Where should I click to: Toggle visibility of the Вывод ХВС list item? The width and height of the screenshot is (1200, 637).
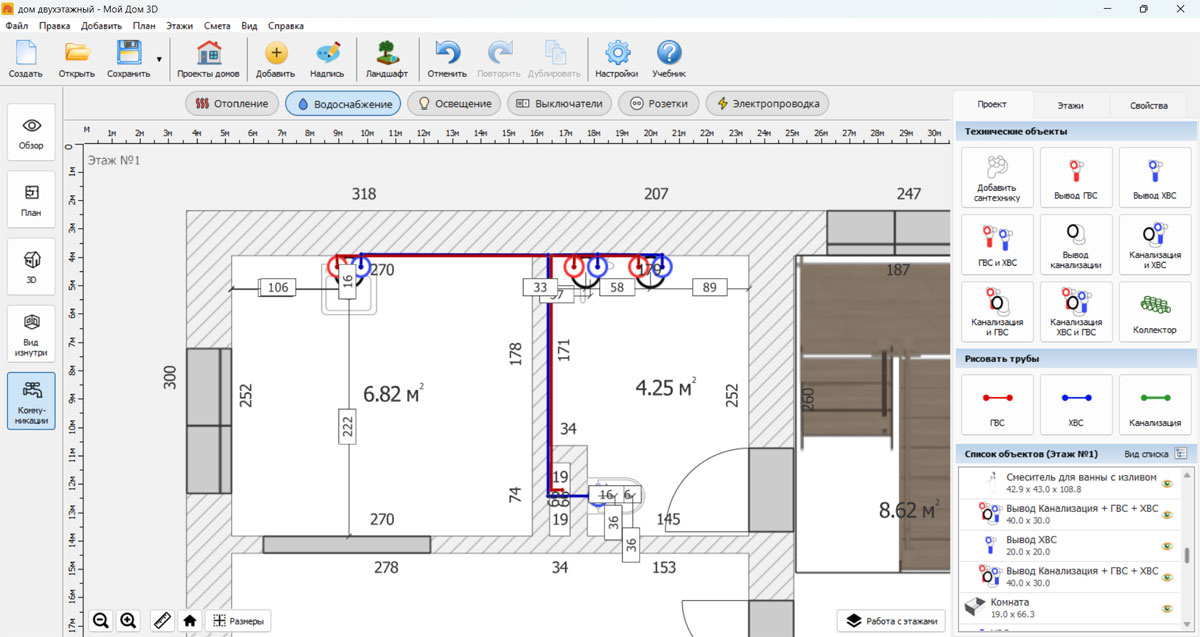(x=1166, y=546)
